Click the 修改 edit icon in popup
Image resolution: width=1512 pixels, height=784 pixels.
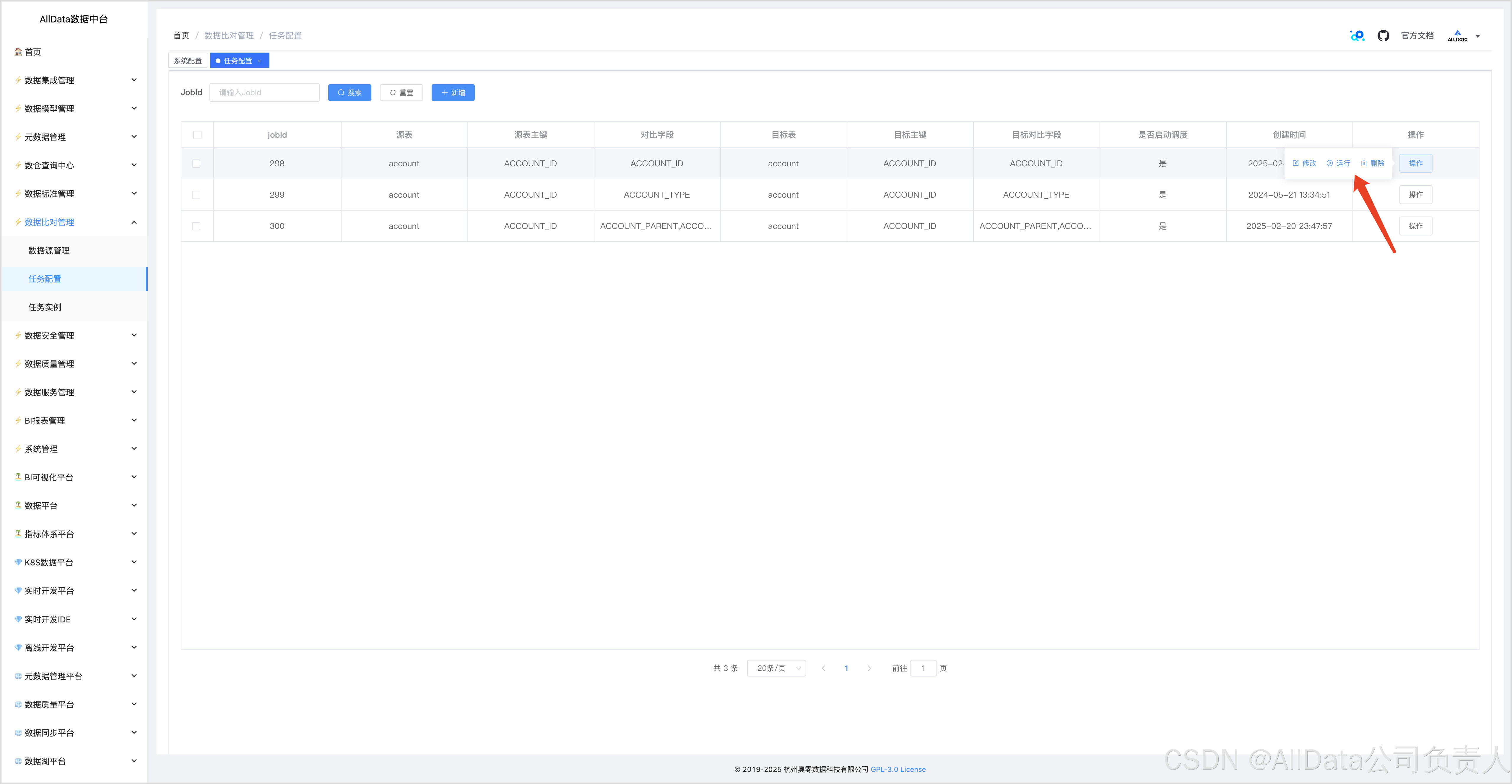pyautogui.click(x=1295, y=163)
